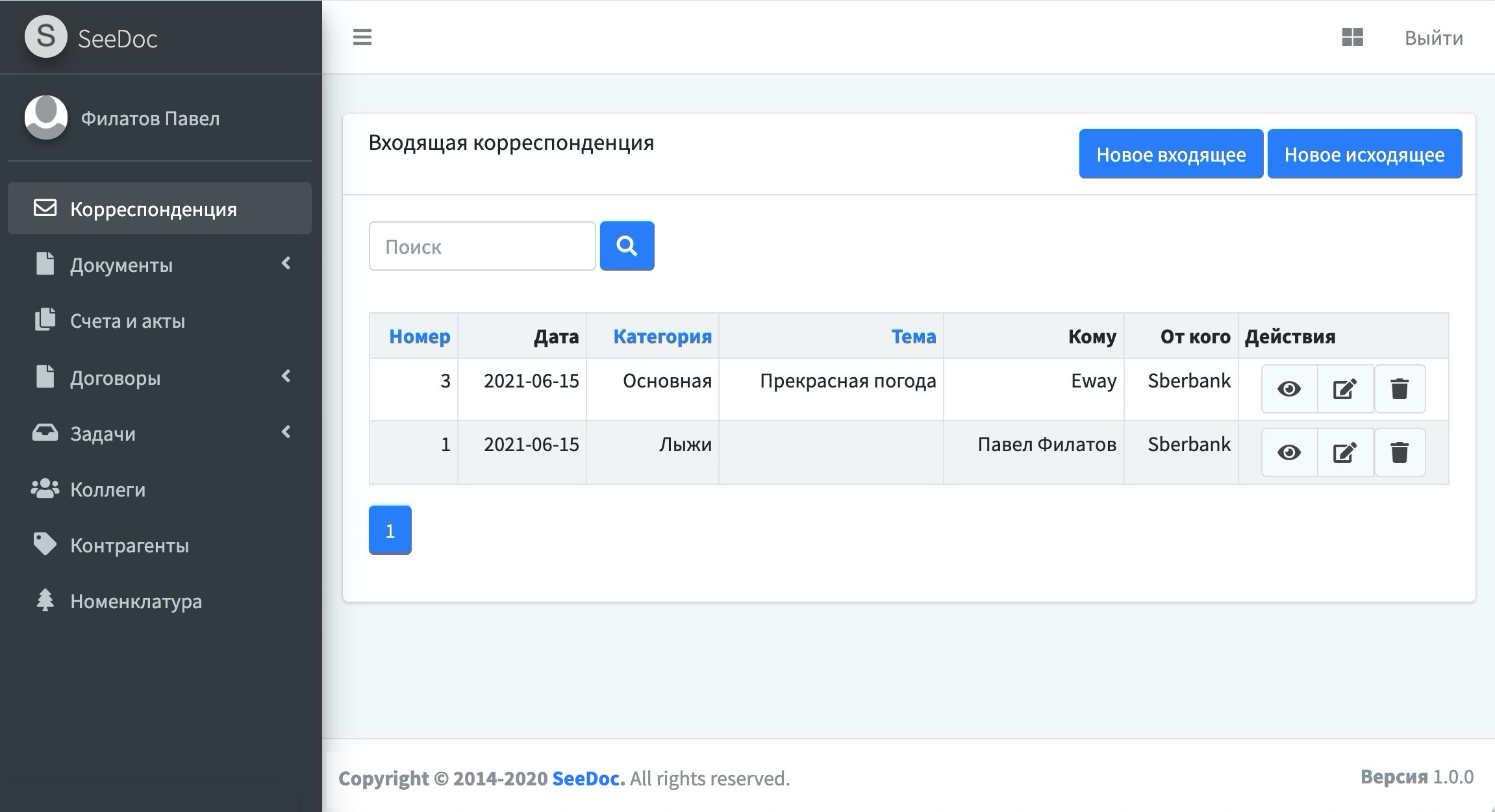Click the Коллеги people icon
1495x812 pixels.
[45, 489]
